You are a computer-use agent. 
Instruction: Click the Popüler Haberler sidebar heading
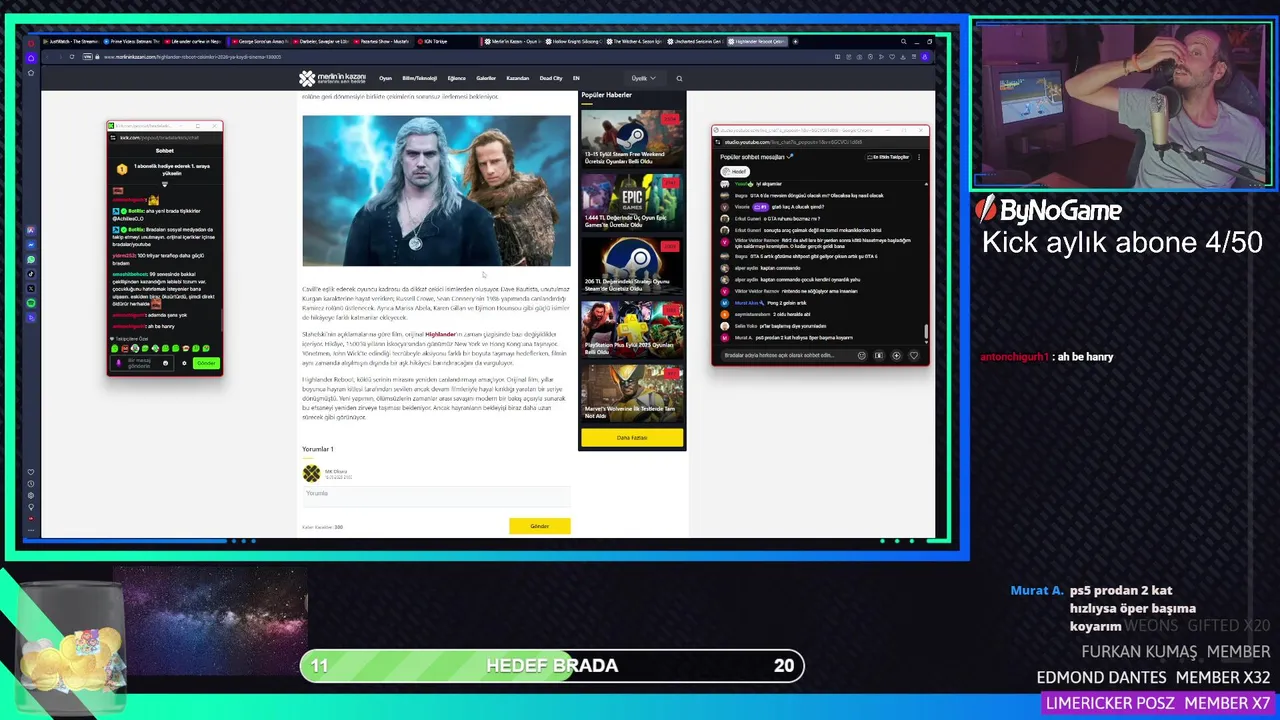(x=607, y=95)
